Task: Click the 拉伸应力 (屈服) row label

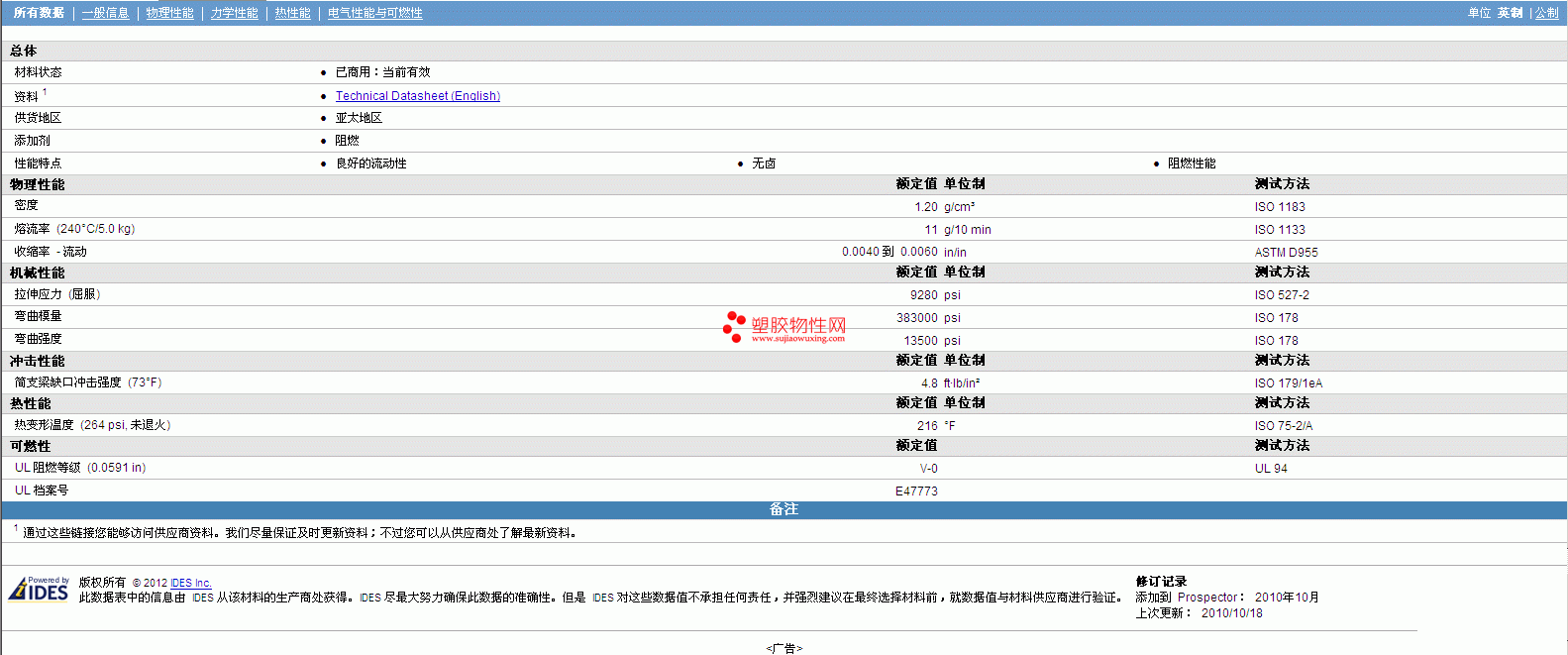Action: [x=57, y=294]
